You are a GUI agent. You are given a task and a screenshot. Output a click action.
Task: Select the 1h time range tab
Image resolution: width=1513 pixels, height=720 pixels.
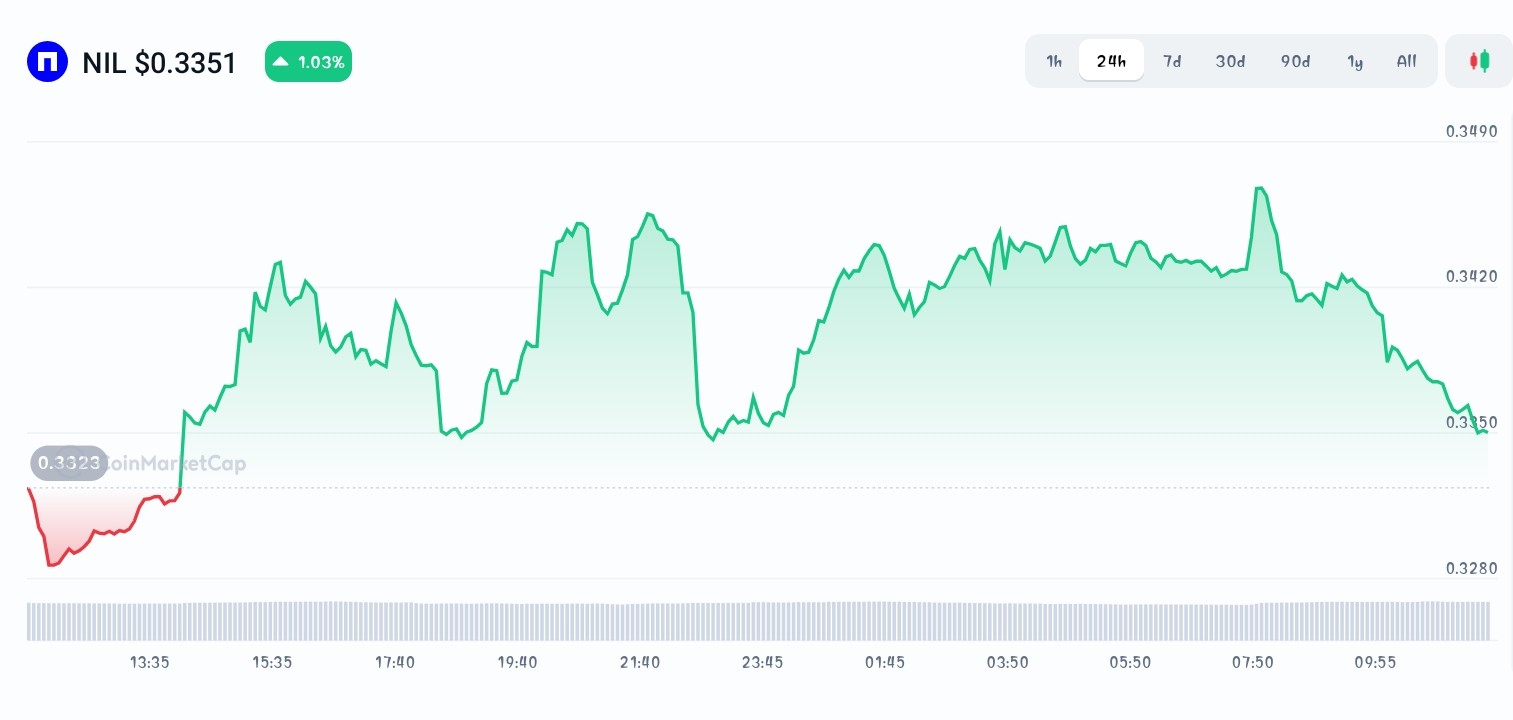(x=1054, y=61)
